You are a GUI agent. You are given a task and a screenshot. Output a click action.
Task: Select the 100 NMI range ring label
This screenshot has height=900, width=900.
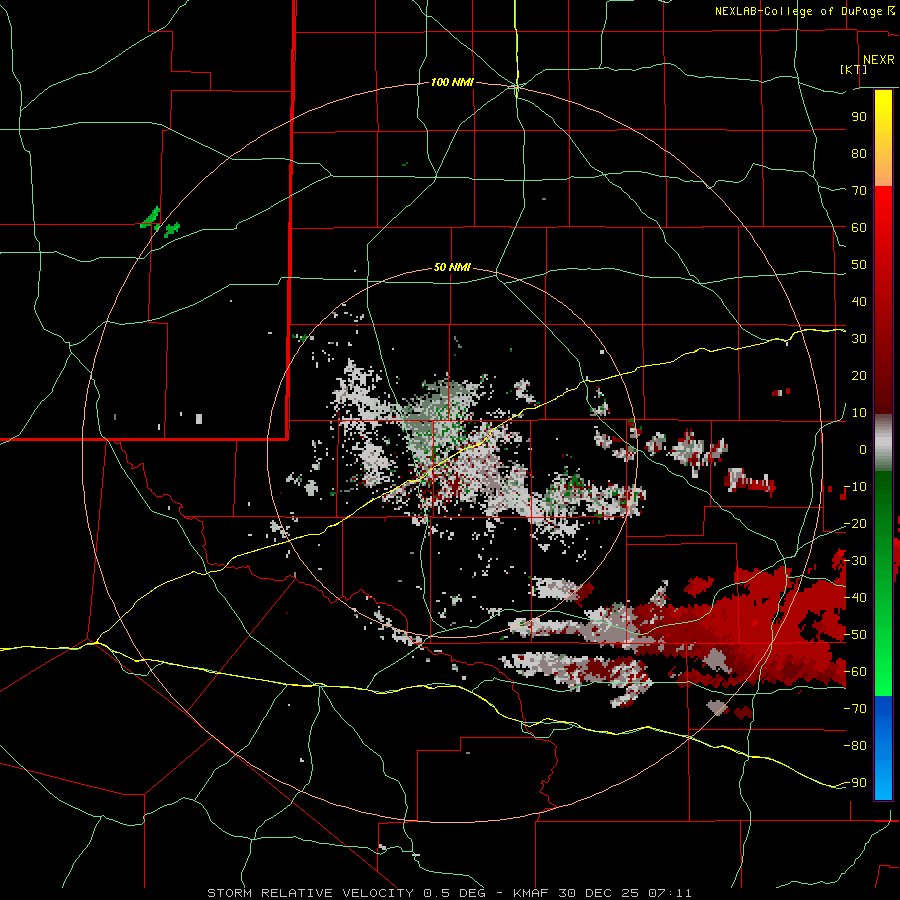click(x=452, y=82)
